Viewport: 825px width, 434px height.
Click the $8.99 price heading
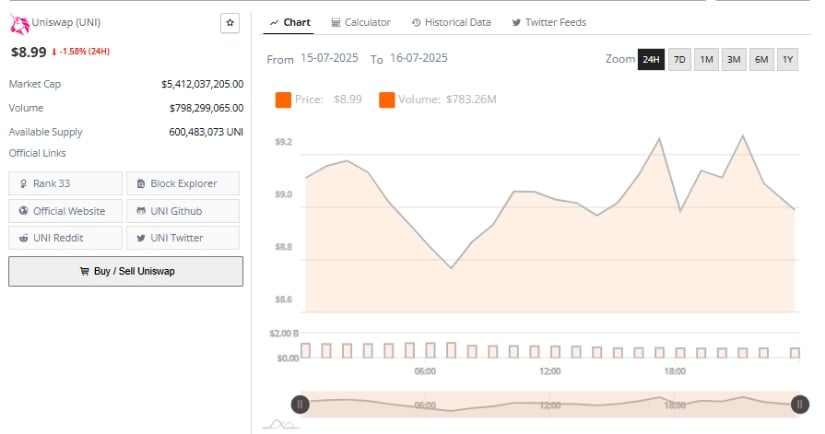pos(29,52)
